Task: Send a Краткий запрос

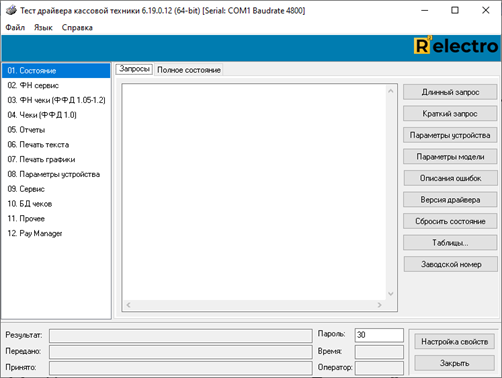Action: coord(450,114)
